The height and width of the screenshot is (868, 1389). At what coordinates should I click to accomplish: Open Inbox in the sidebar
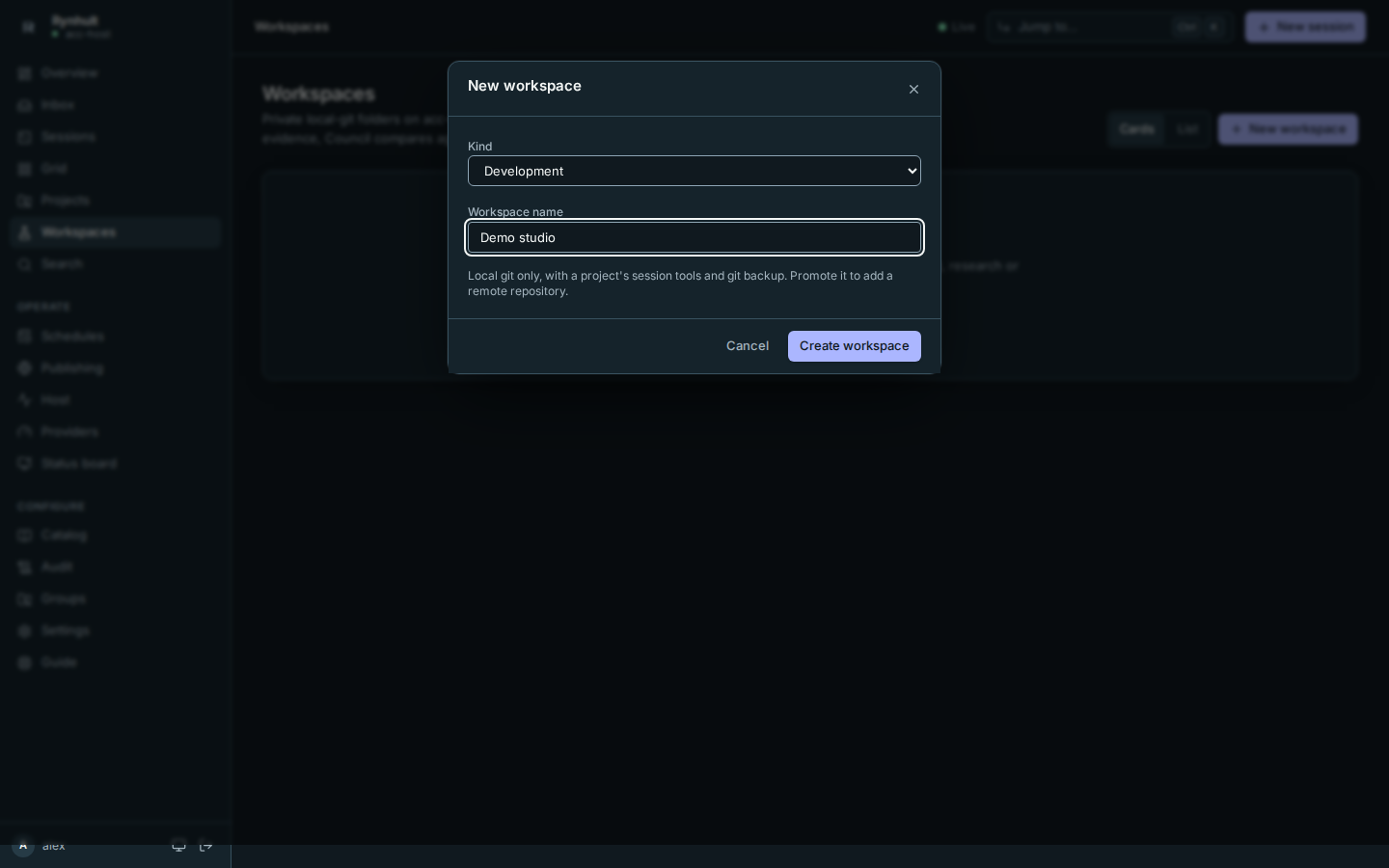116,105
